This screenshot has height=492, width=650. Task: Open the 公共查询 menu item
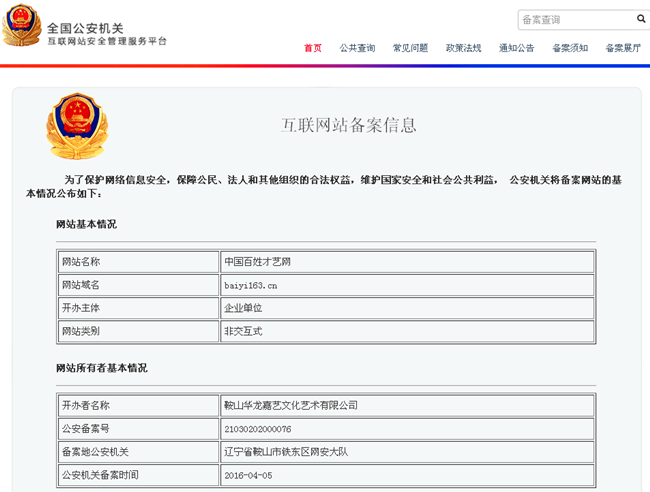(357, 48)
